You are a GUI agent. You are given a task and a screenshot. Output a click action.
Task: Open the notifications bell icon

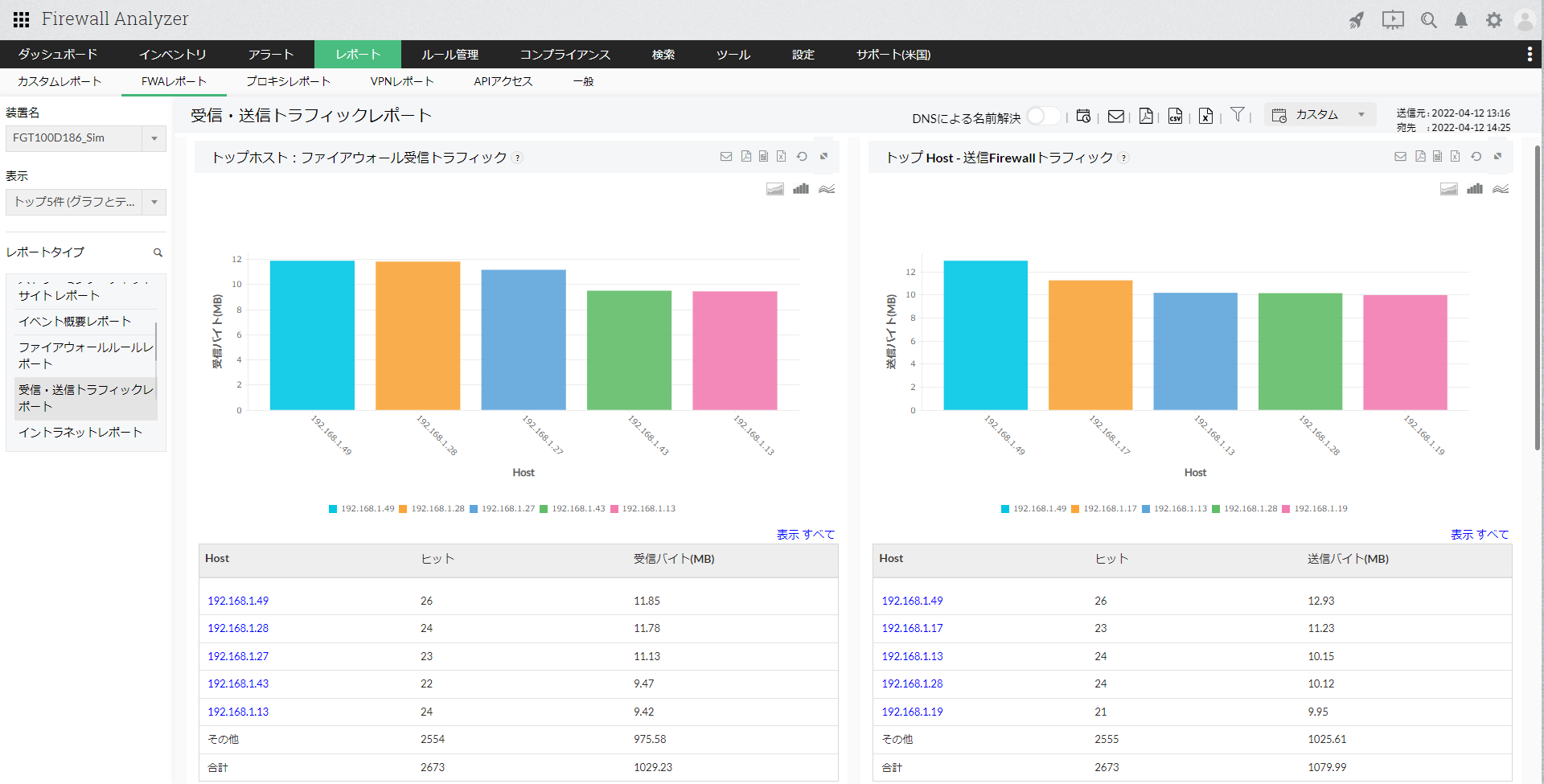pos(1460,20)
